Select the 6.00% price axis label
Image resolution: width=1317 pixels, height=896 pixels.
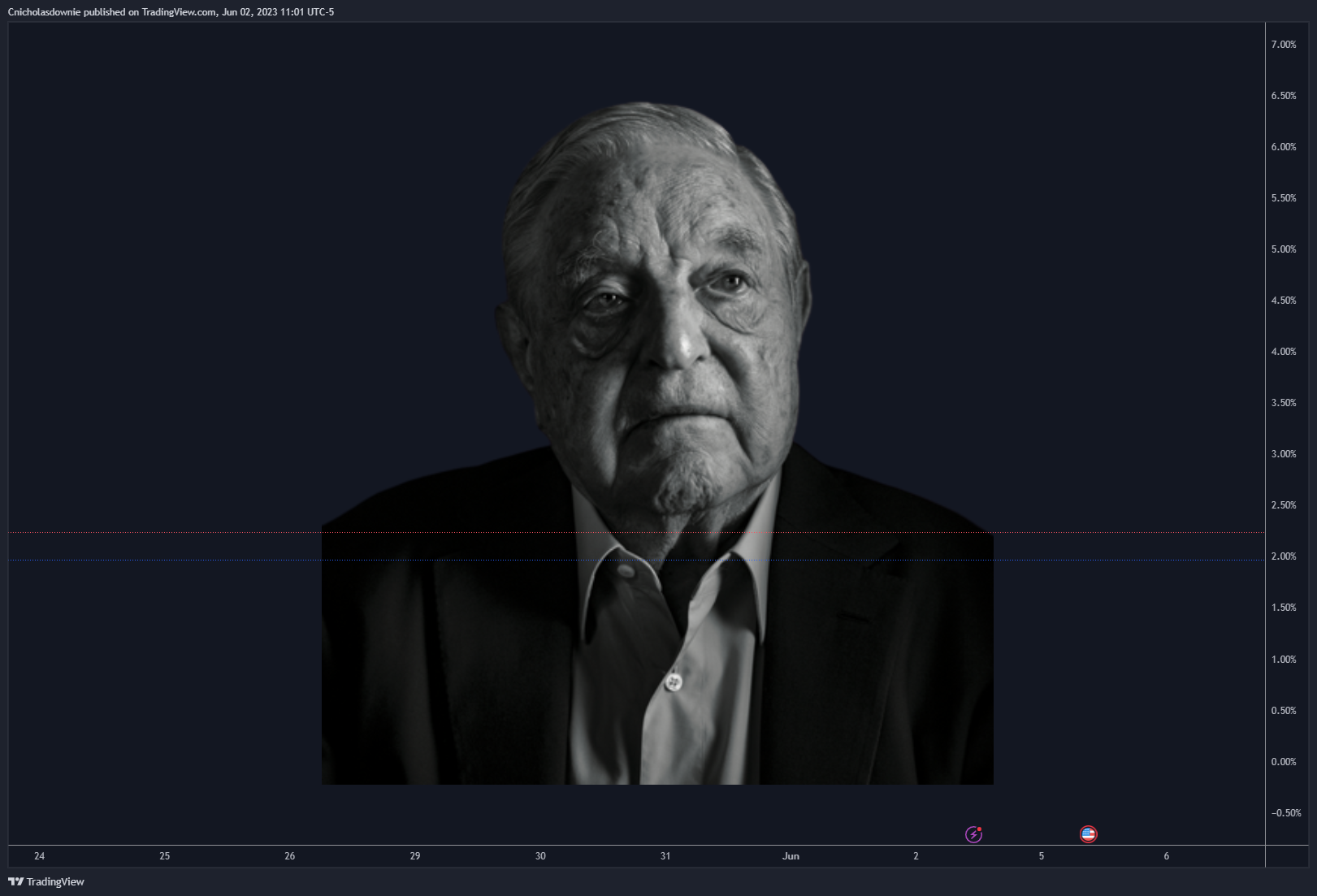1284,147
